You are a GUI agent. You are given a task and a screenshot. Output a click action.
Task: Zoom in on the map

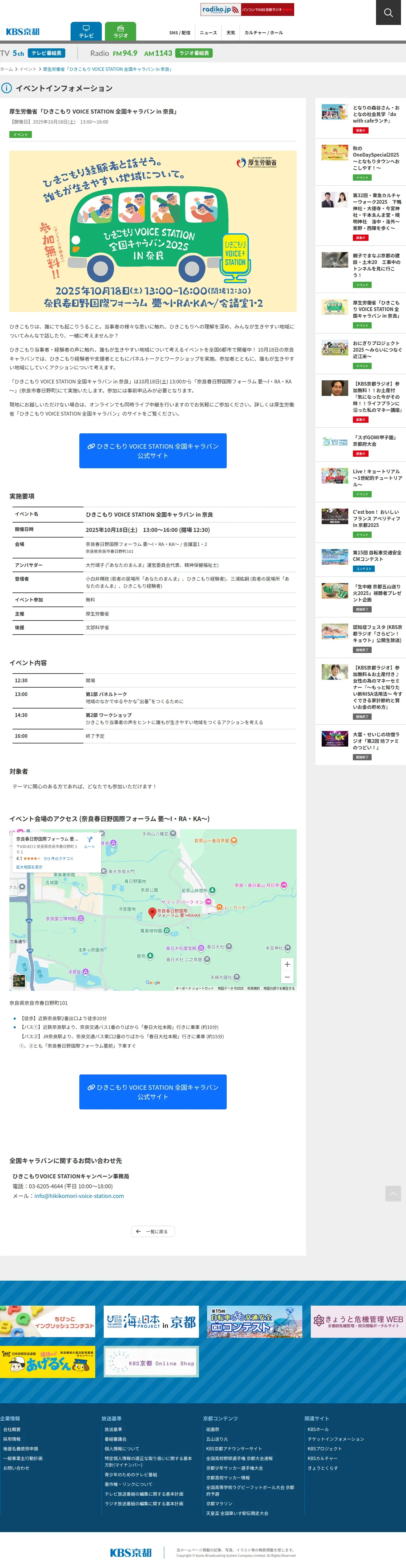click(x=287, y=964)
